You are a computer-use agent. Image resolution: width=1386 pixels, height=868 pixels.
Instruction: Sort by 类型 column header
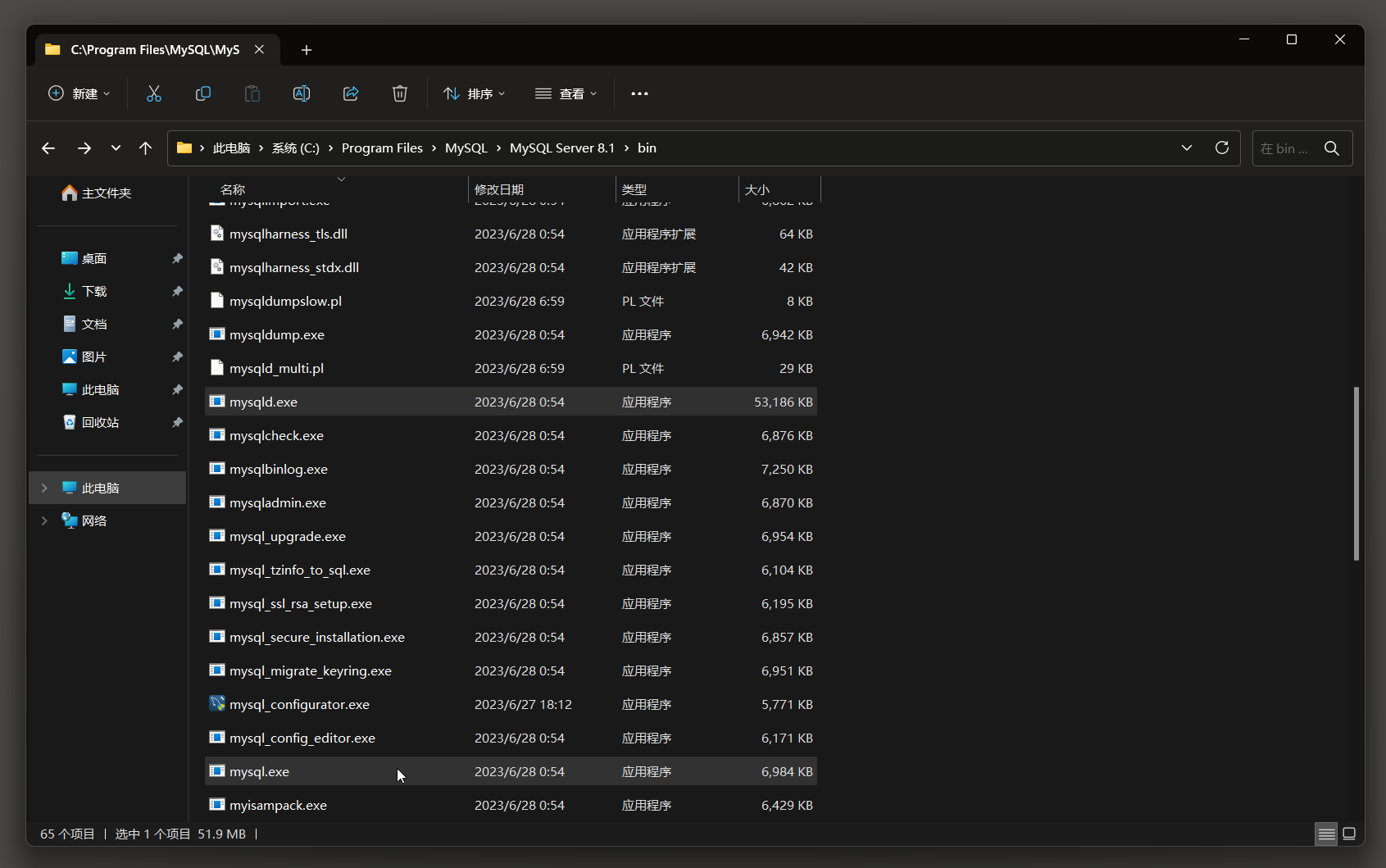(x=677, y=189)
